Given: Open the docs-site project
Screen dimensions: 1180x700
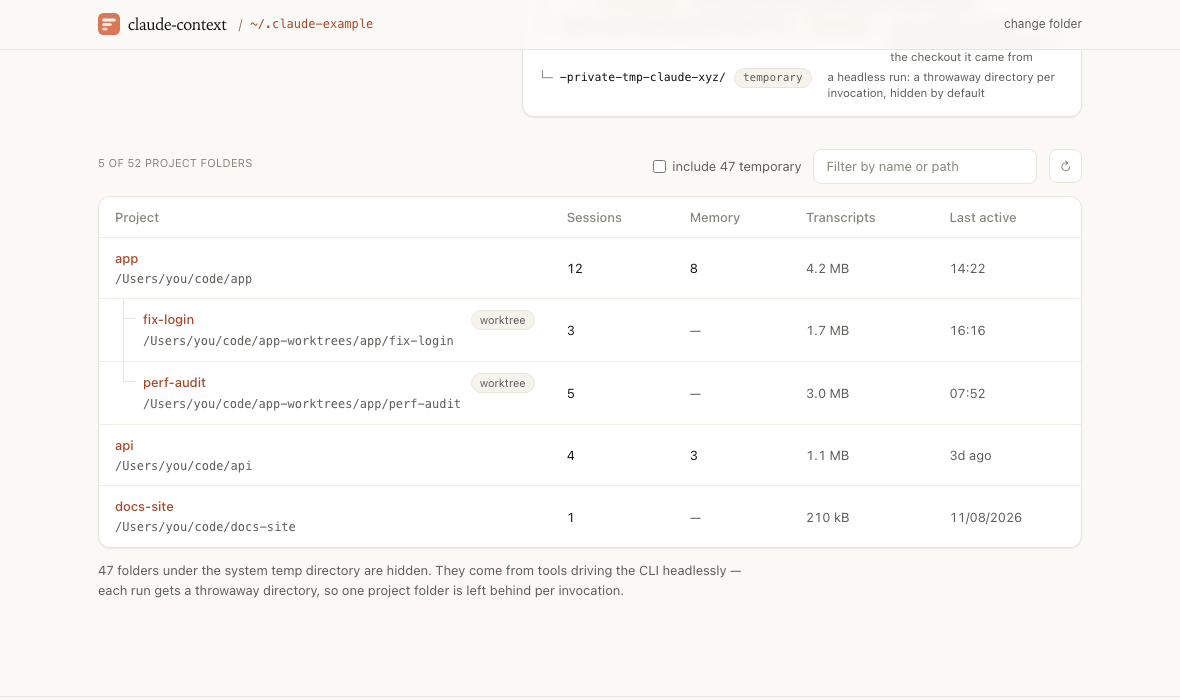Looking at the screenshot, I should coord(144,506).
